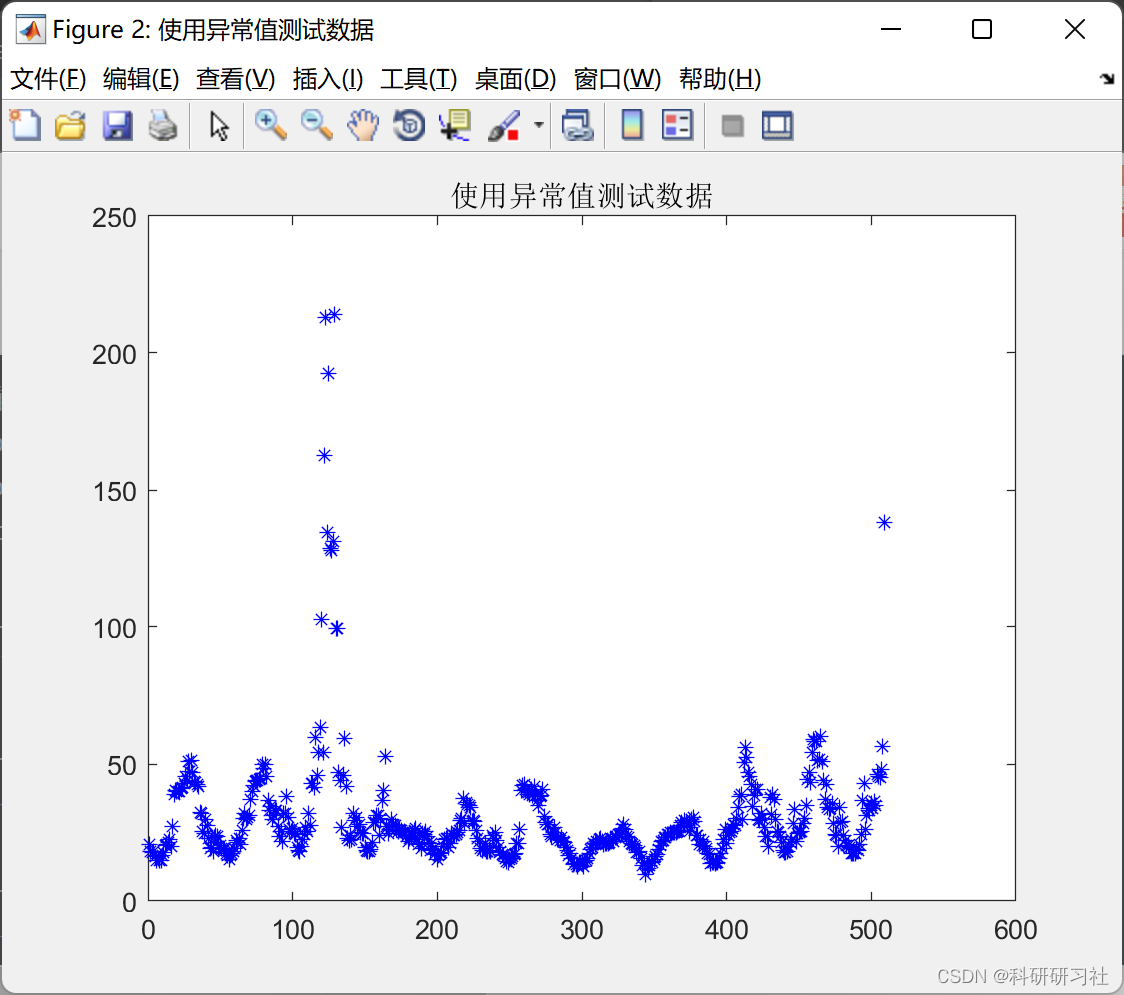The width and height of the screenshot is (1124, 995).
Task: Insert a legend using the toolbar icon
Action: tap(677, 125)
